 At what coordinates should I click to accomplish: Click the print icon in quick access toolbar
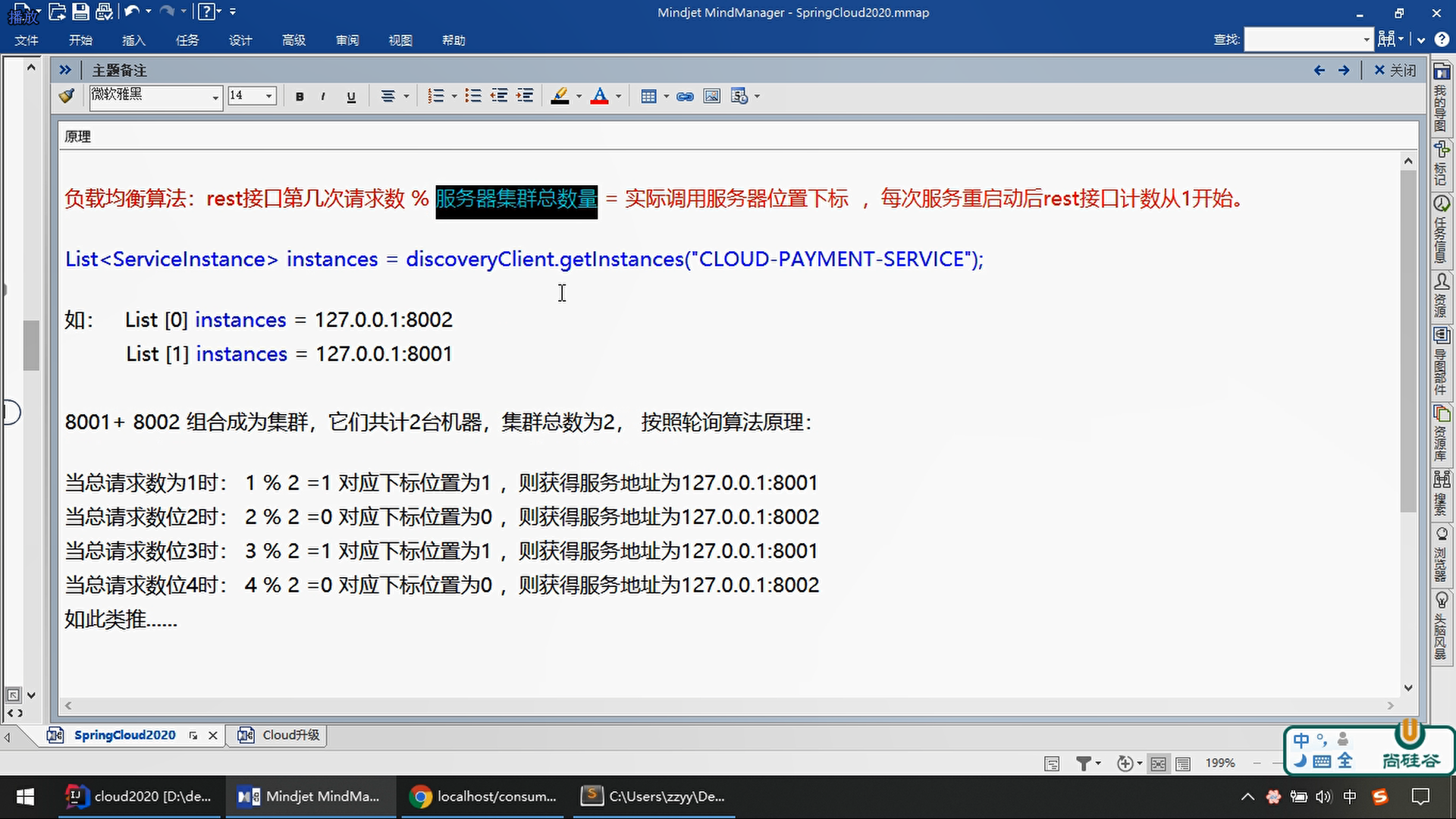[x=104, y=11]
